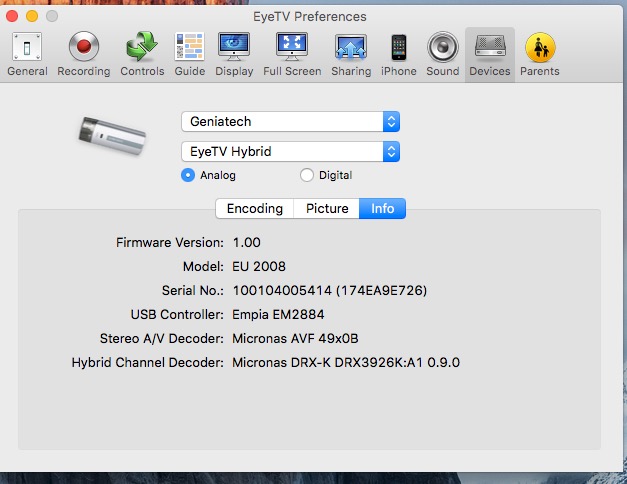
Task: Click the red close window button
Action: (x=12, y=16)
